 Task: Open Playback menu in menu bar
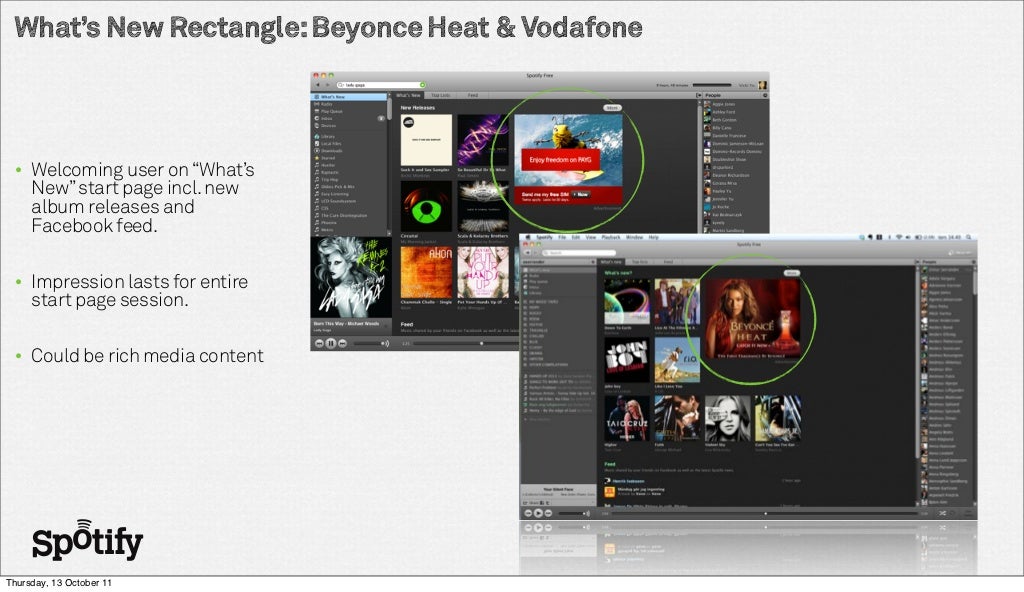(611, 237)
